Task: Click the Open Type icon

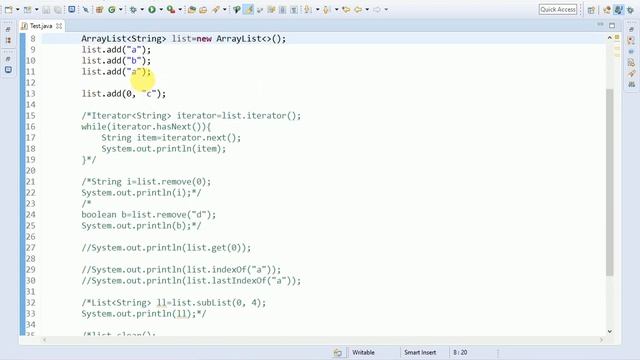Action: (191, 9)
